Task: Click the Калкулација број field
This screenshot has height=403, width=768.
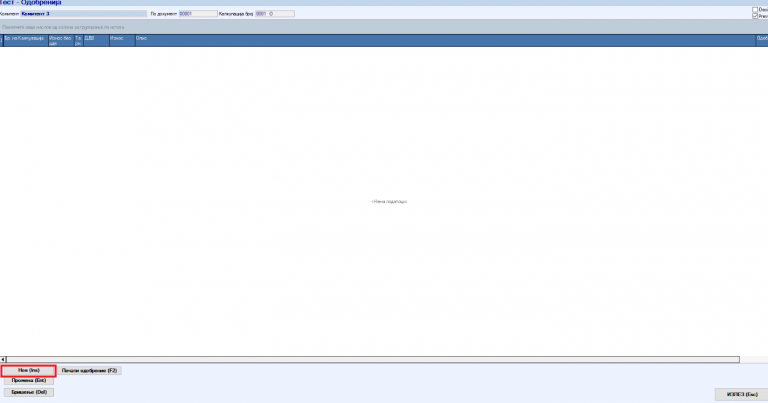Action: pyautogui.click(x=274, y=14)
